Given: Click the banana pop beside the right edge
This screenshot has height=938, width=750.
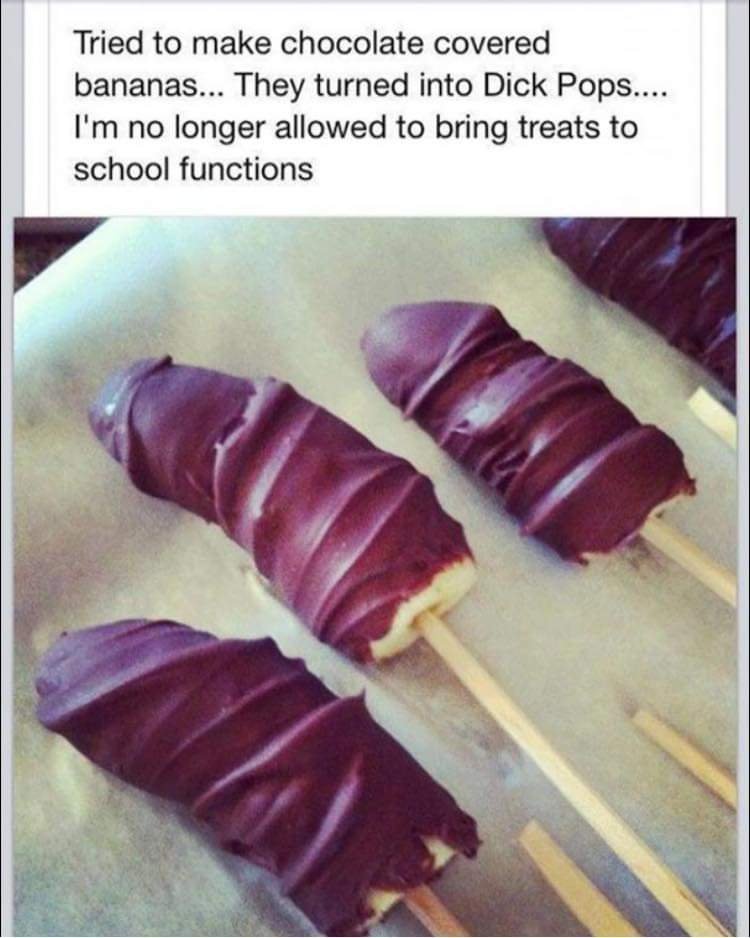Looking at the screenshot, I should 526,431.
